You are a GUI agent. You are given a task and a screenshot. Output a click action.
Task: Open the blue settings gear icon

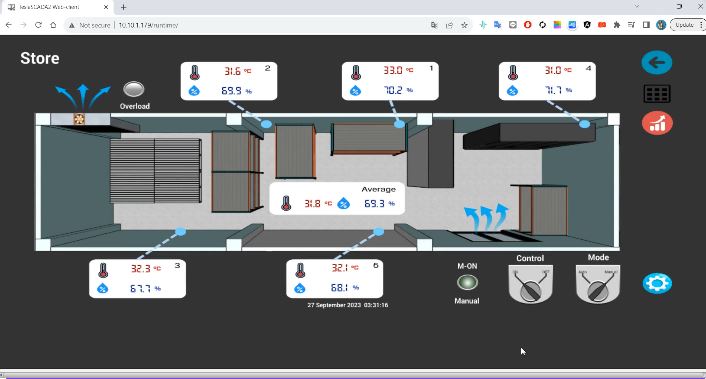(x=657, y=283)
